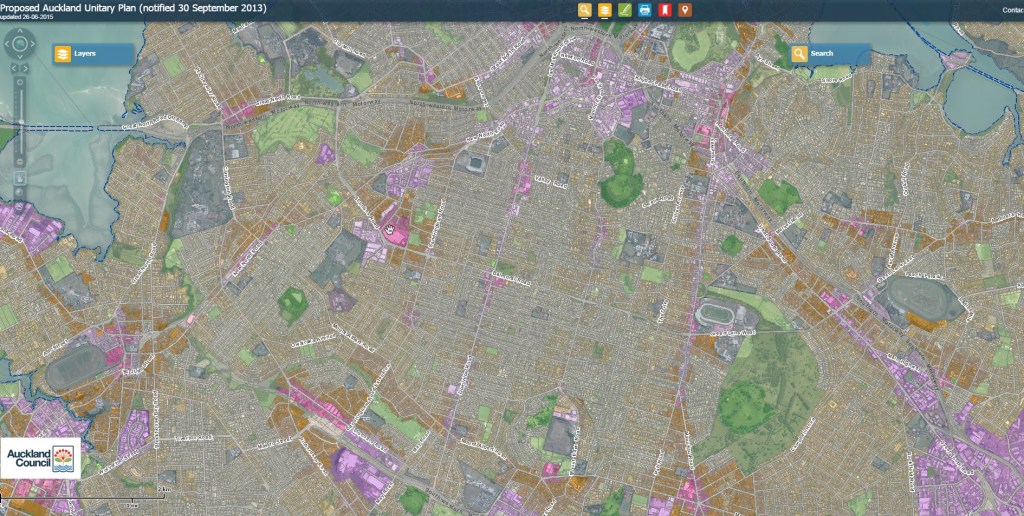
Task: Pan map east with right arrow
Action: (33, 44)
